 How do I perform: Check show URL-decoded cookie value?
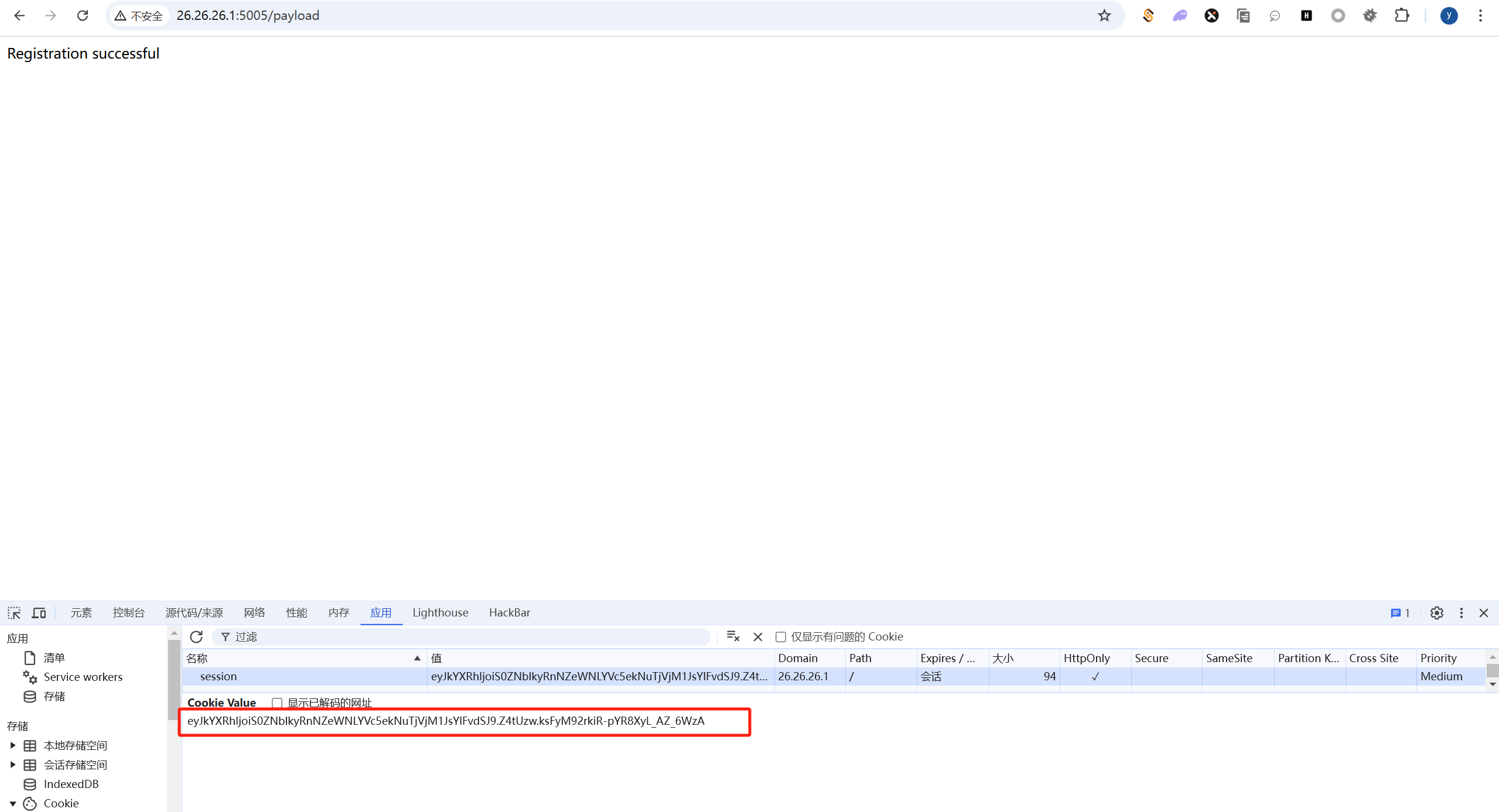pos(277,703)
